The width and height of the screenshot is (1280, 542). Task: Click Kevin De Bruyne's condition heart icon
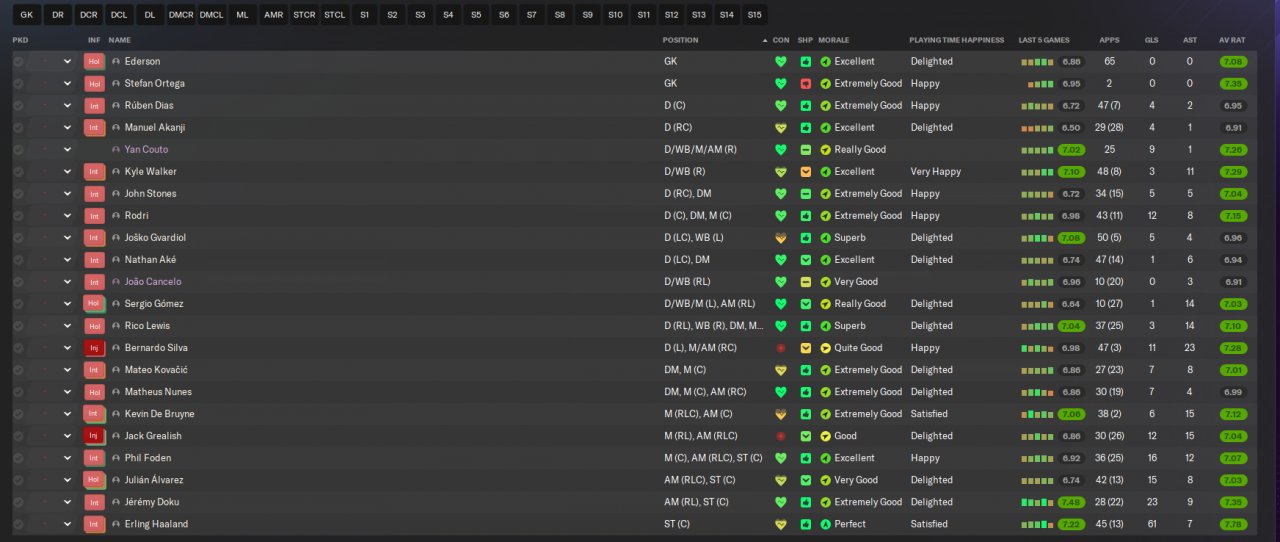tap(781, 414)
